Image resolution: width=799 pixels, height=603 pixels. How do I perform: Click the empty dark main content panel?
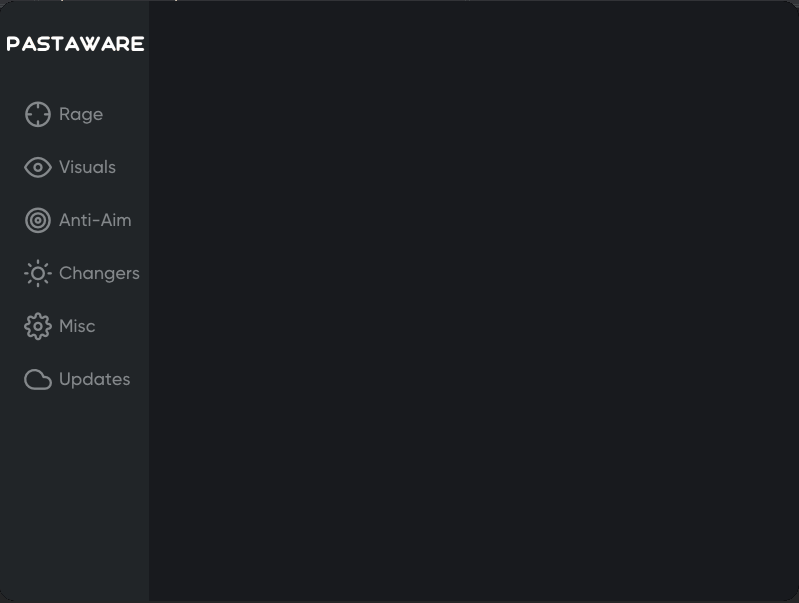tap(473, 300)
